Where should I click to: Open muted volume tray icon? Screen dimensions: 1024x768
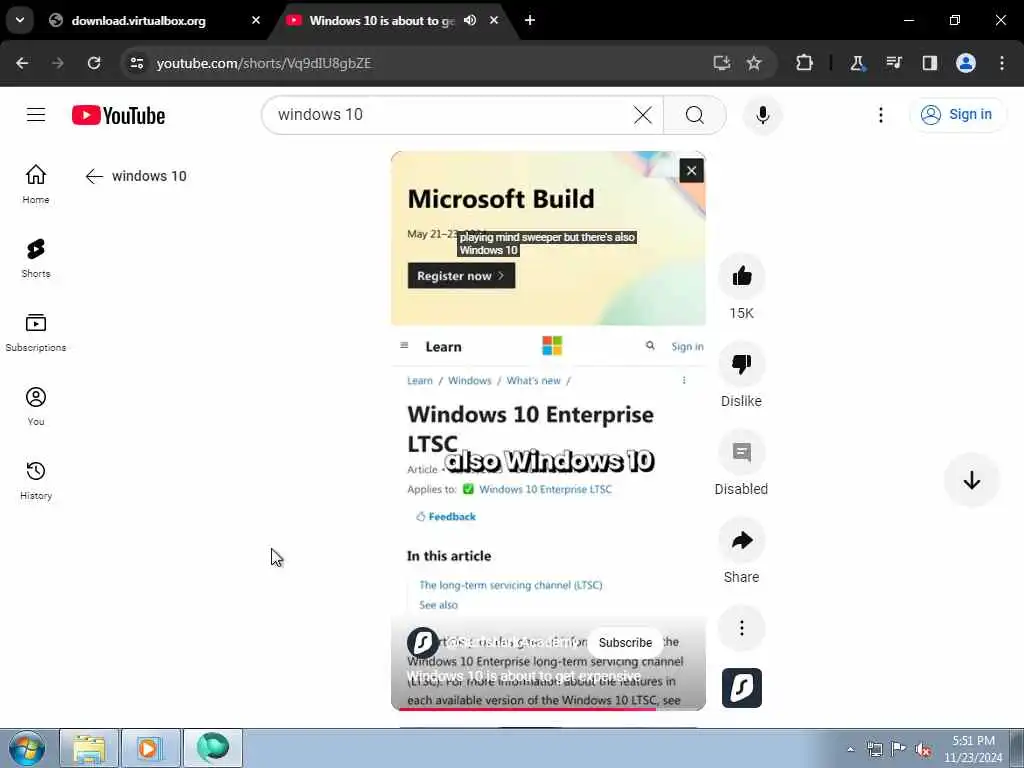pyautogui.click(x=923, y=750)
